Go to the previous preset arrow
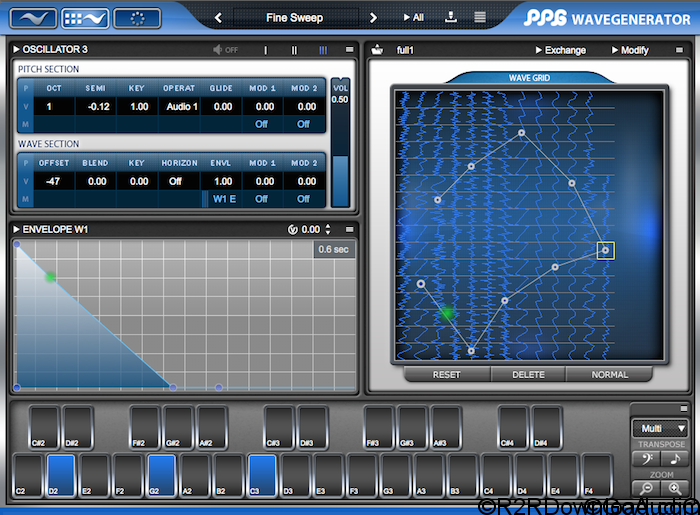The height and width of the screenshot is (515, 700). pos(218,18)
